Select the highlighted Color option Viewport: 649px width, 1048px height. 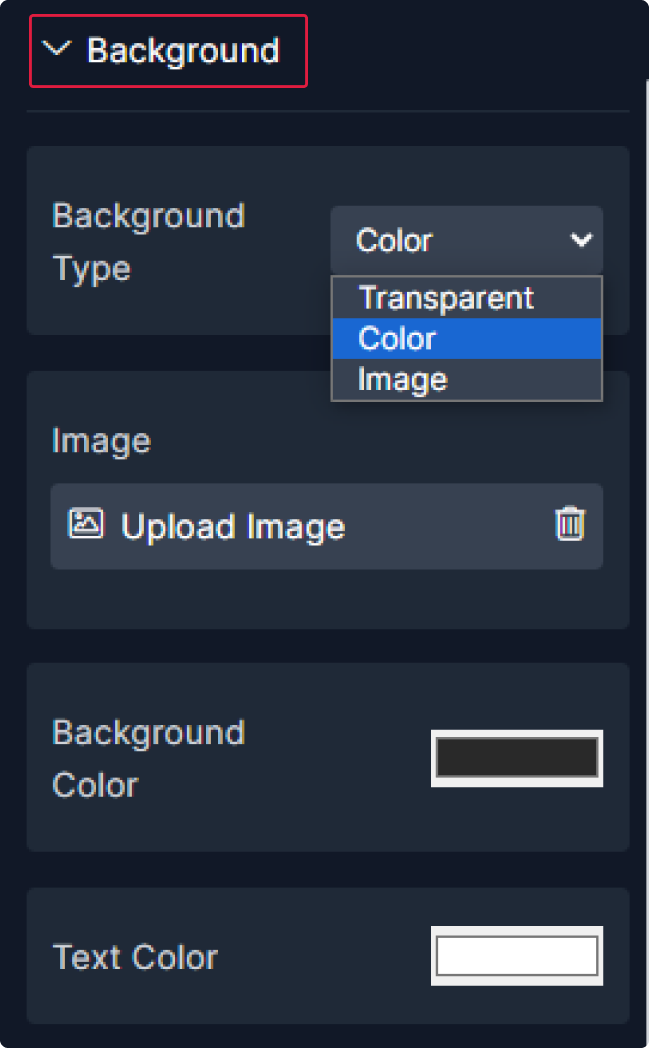tap(466, 339)
